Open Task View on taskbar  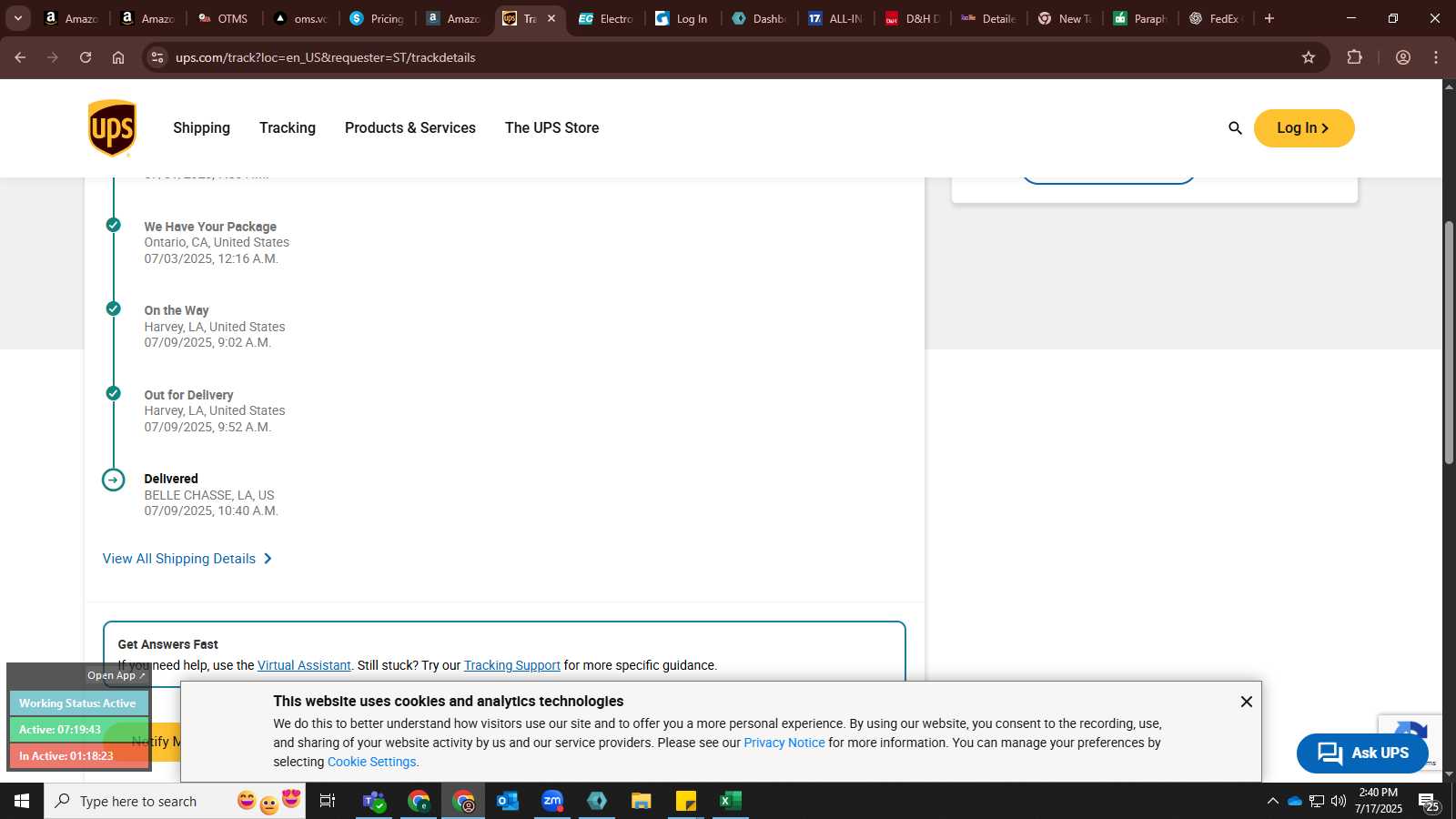click(x=328, y=801)
